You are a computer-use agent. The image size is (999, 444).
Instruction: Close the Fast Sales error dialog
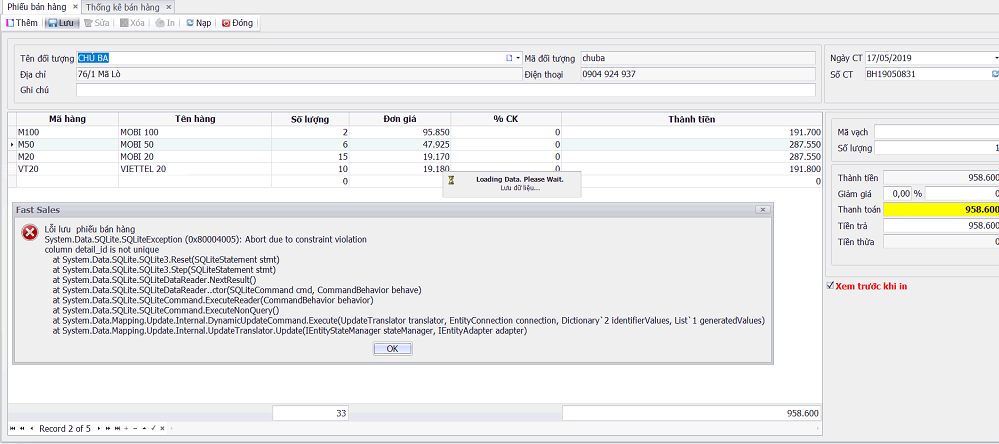[762, 210]
